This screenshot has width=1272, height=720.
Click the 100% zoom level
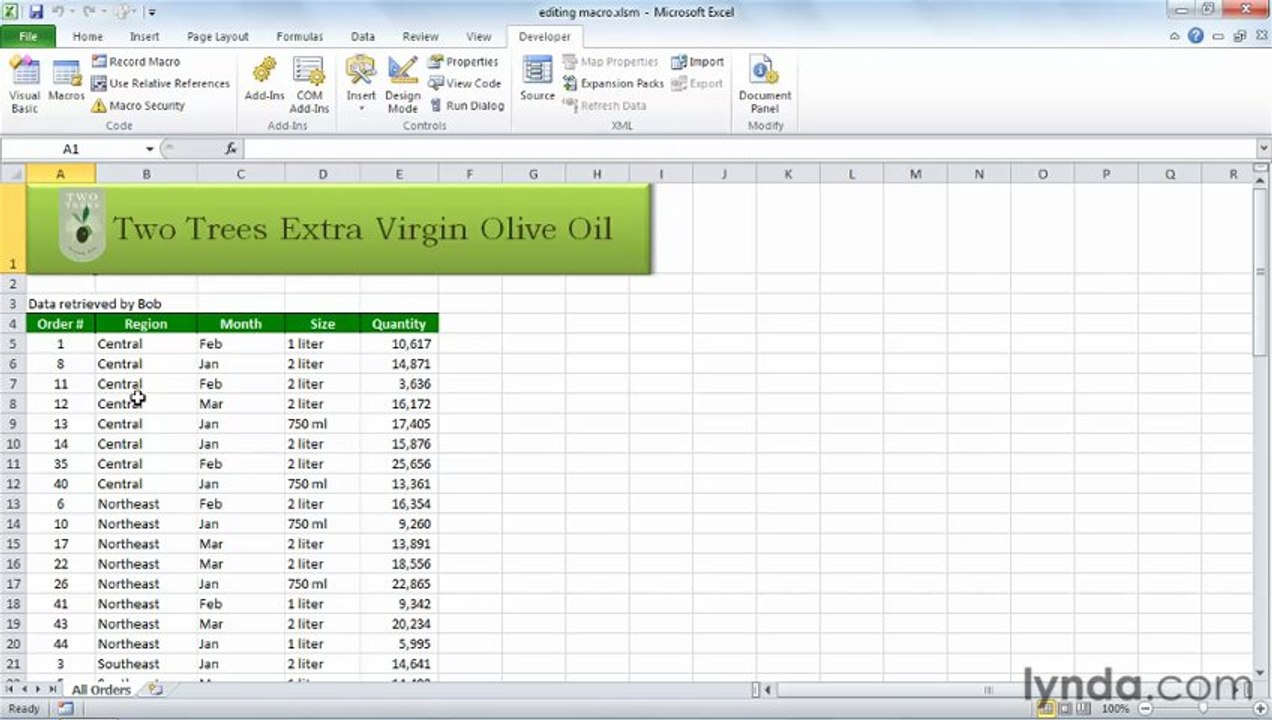pyautogui.click(x=1115, y=709)
